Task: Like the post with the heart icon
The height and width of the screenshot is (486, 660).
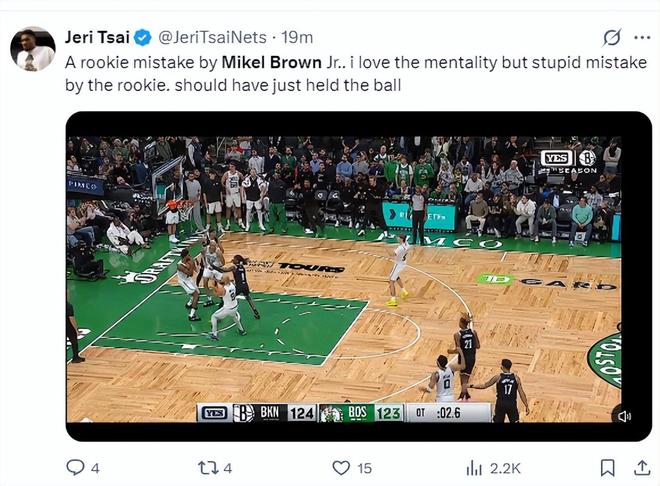Action: coord(341,468)
